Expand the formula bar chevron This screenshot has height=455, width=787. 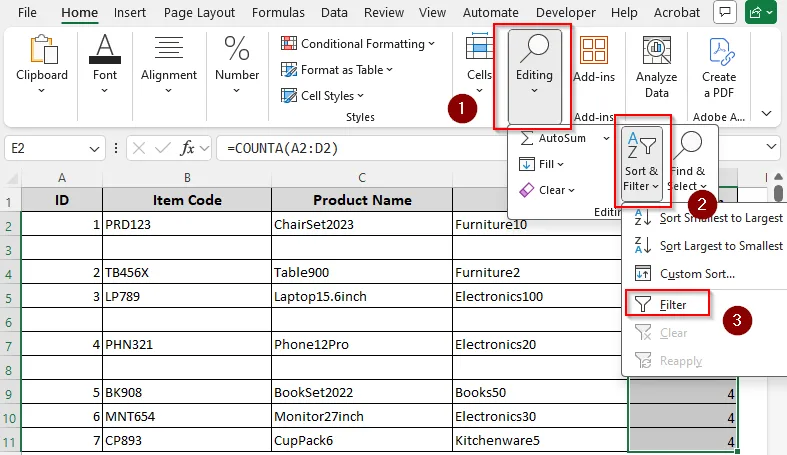click(x=771, y=147)
